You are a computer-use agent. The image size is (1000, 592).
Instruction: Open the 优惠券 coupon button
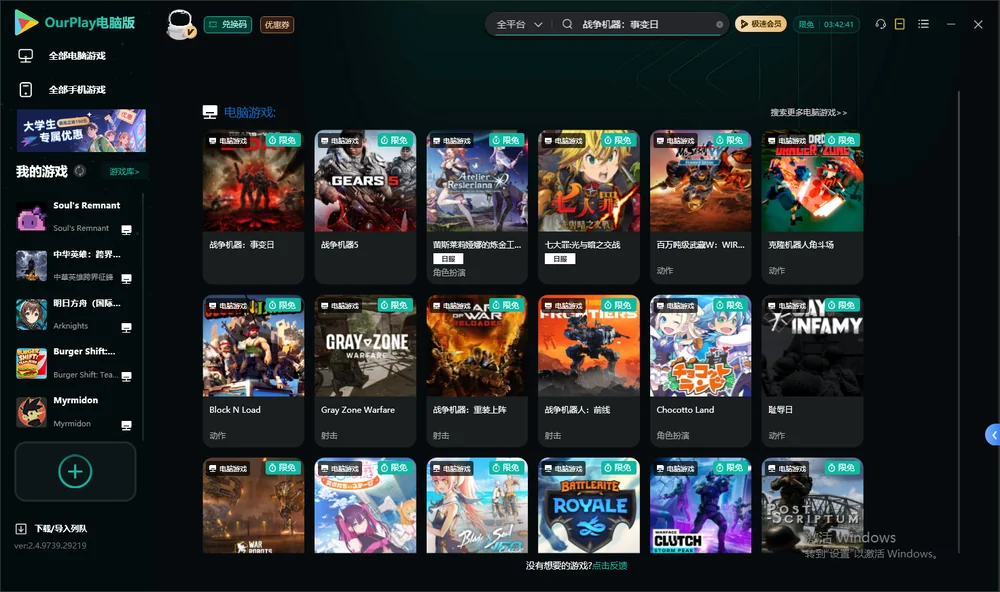[x=277, y=25]
